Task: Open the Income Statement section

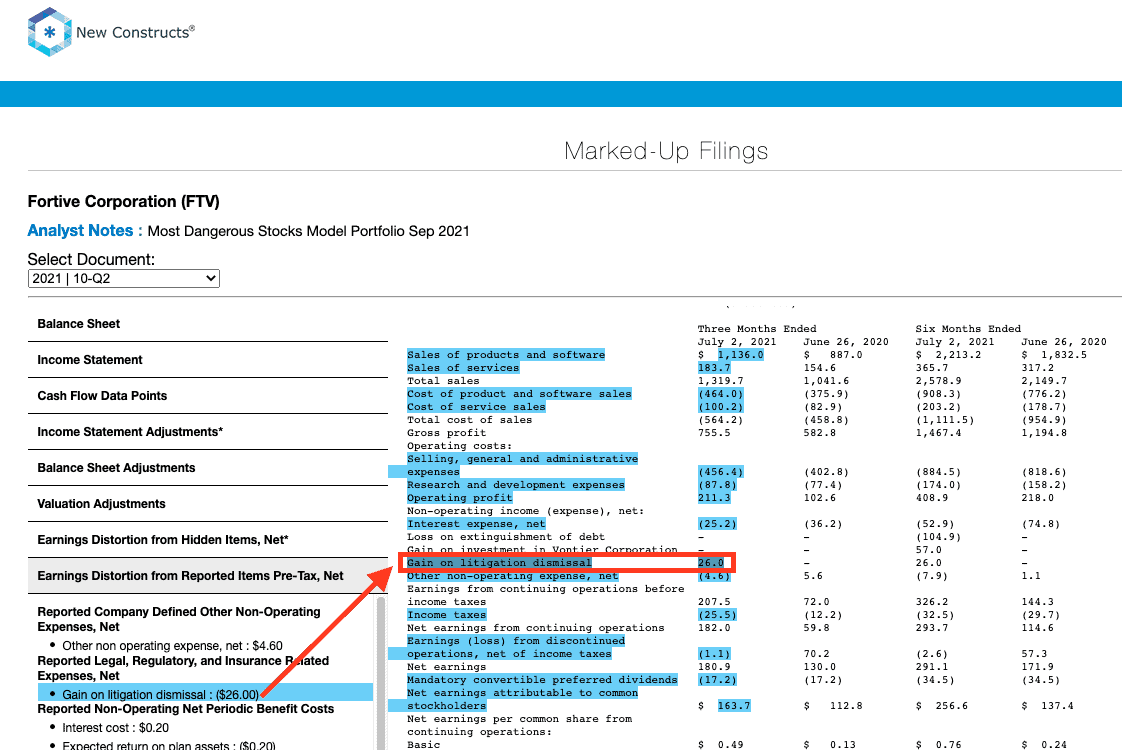Action: (x=208, y=360)
